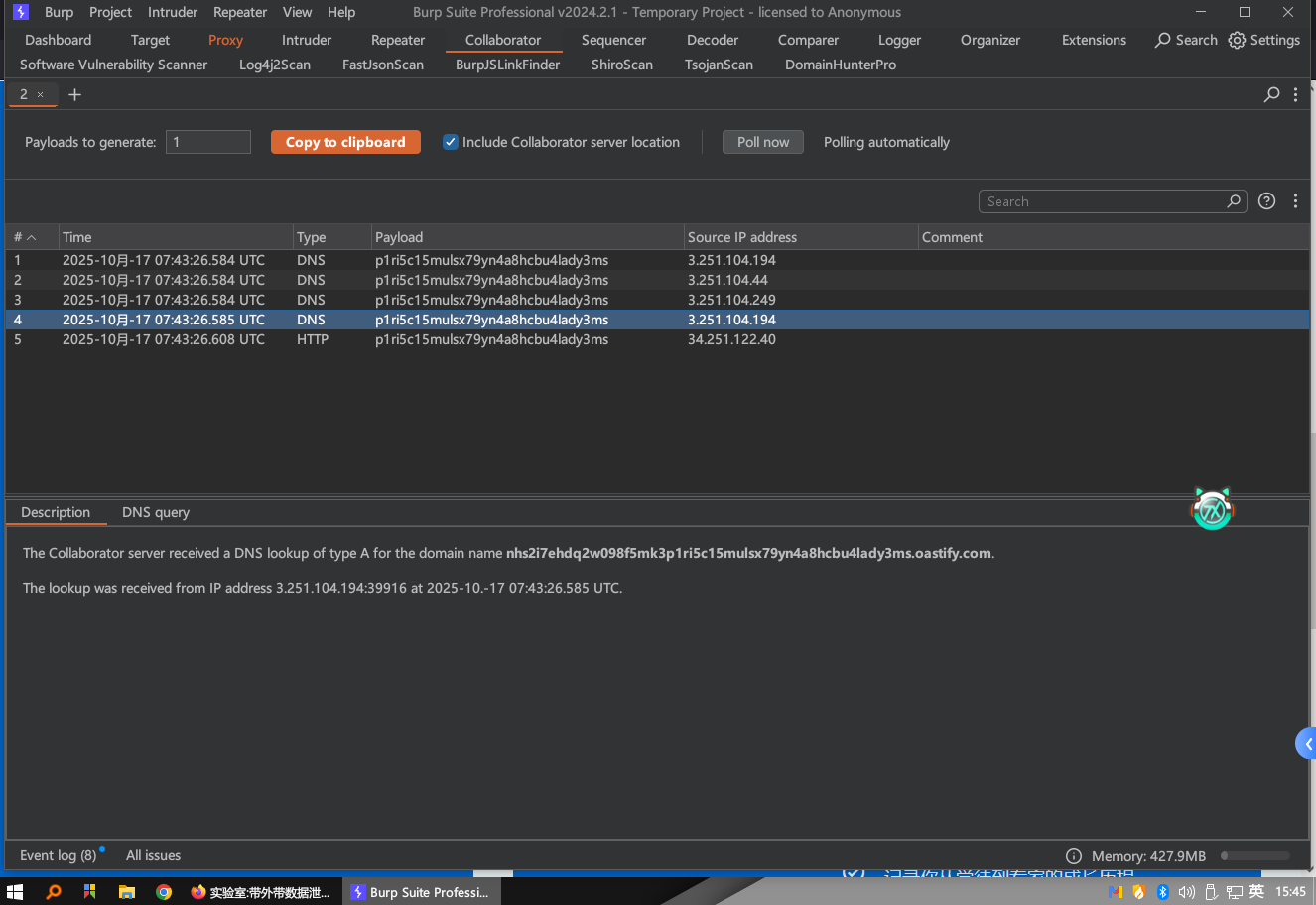Open the ShiroScan tab
Screen dimensions: 1316x905
pyautogui.click(x=622, y=65)
